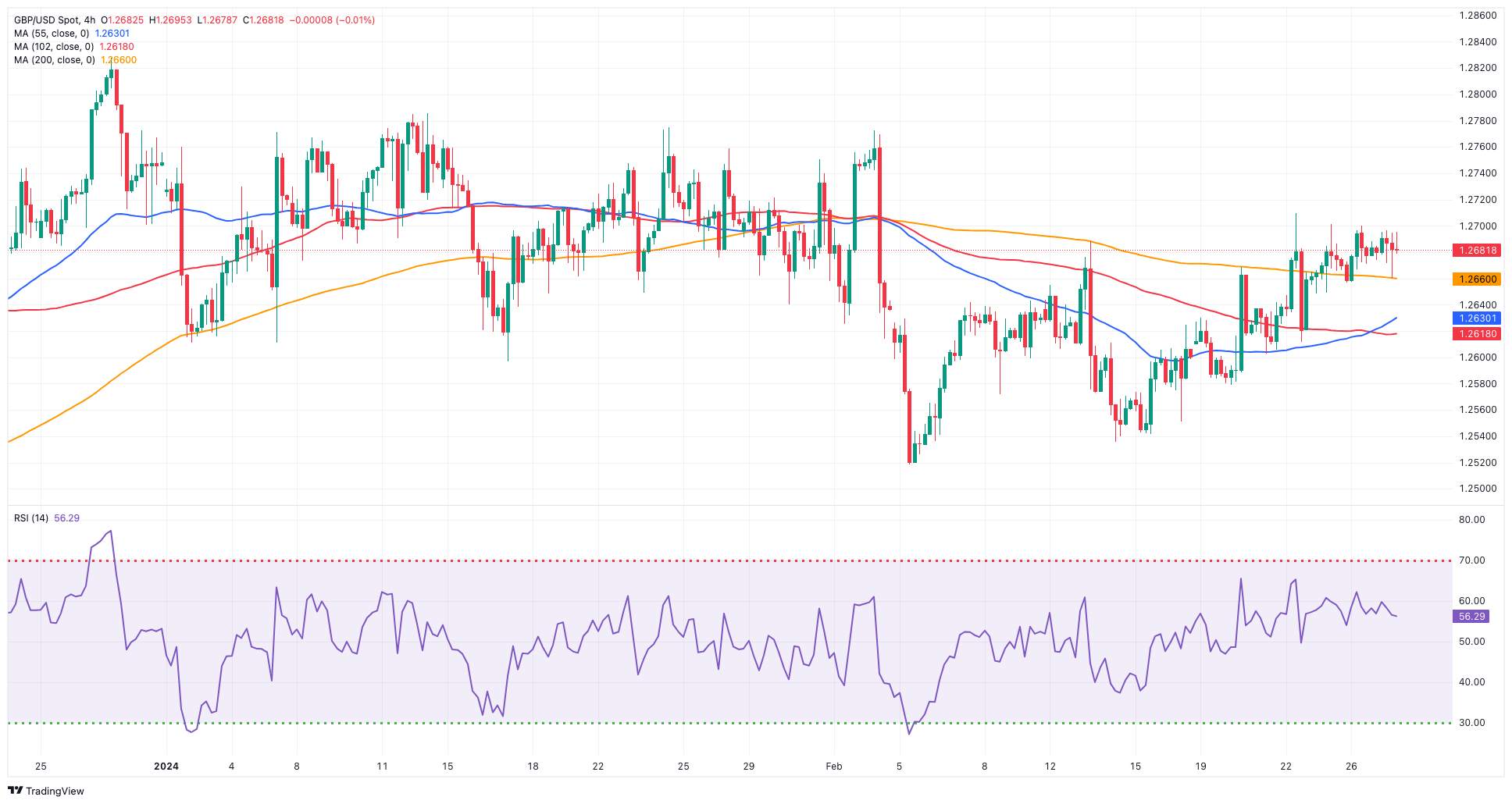
Task: Click the 80.00 RSI axis label
Action: click(x=1472, y=520)
